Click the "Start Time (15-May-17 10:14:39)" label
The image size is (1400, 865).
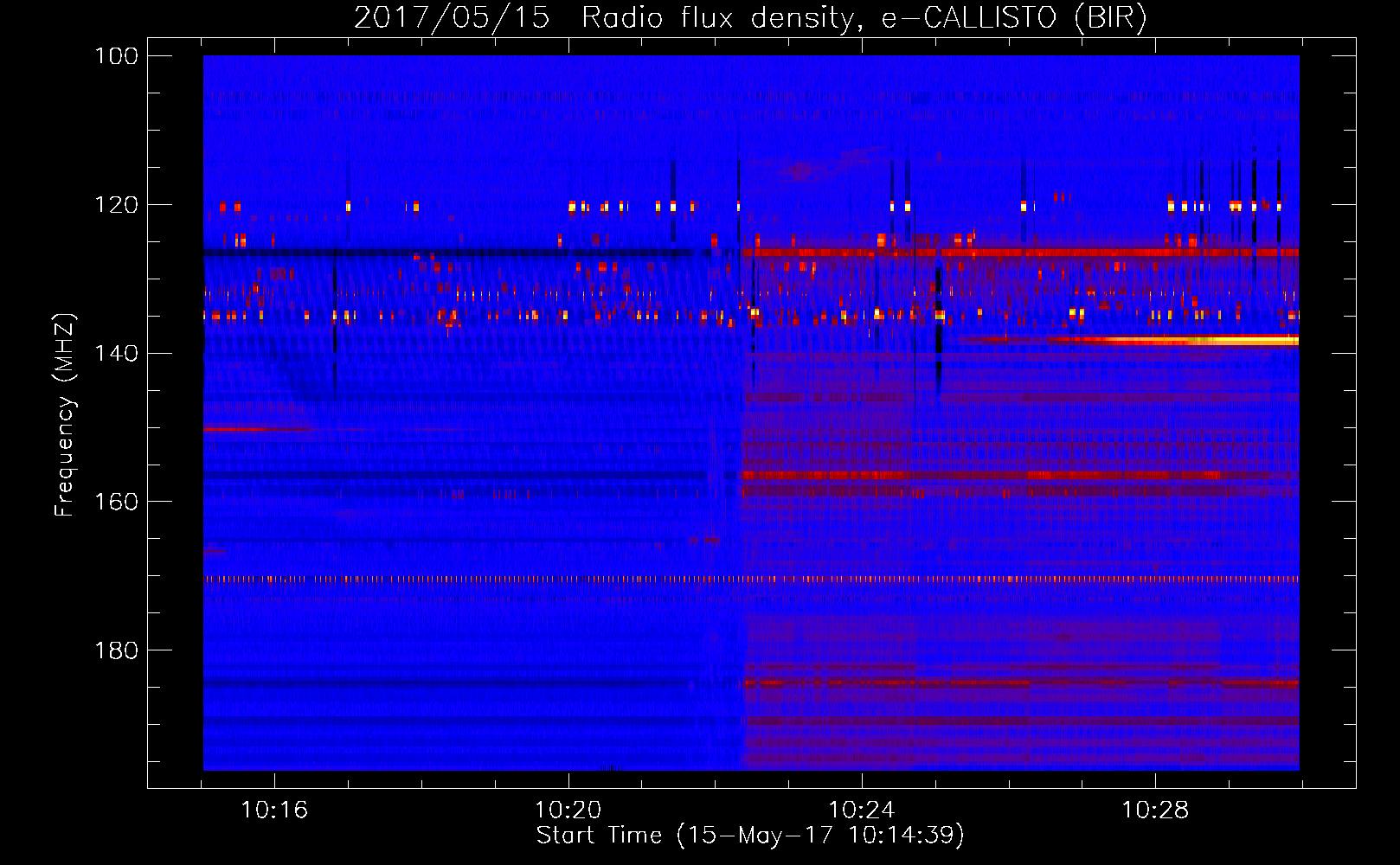pyautogui.click(x=750, y=836)
